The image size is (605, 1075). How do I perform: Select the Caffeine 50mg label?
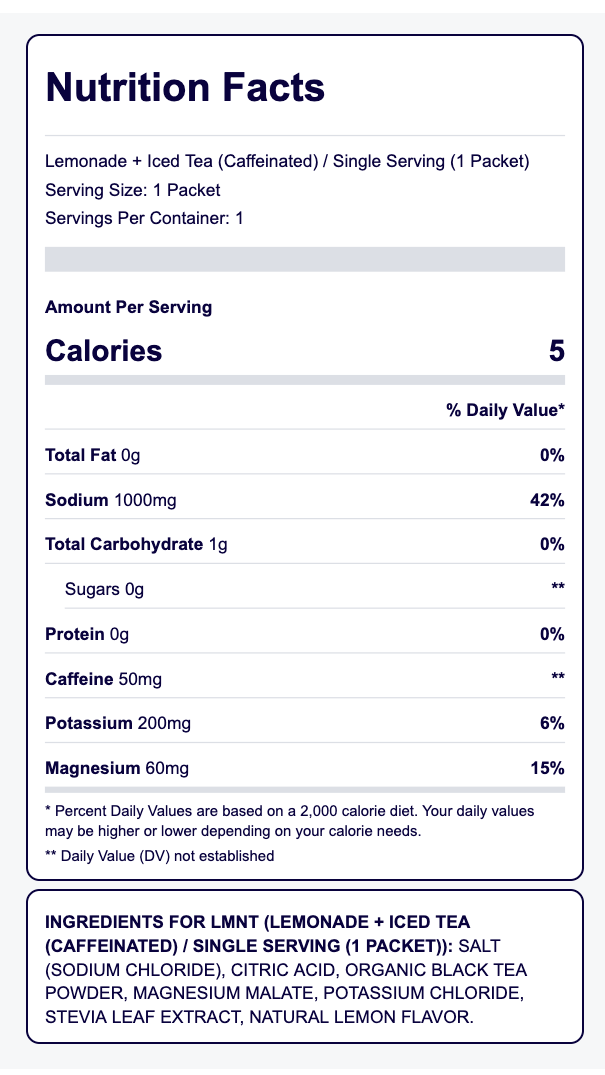[x=104, y=679]
